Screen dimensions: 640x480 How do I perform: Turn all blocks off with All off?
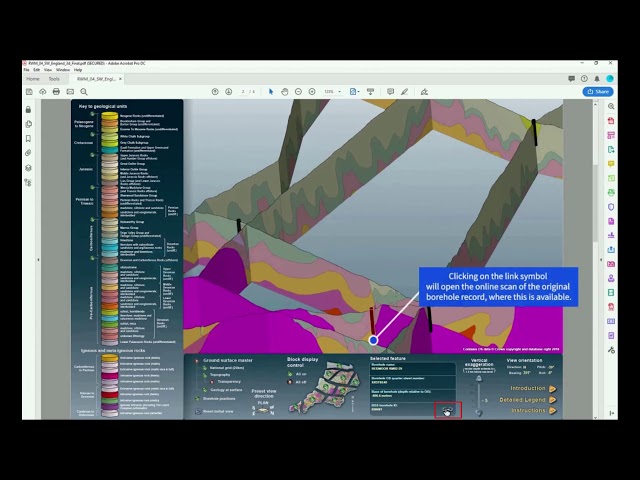290,382
